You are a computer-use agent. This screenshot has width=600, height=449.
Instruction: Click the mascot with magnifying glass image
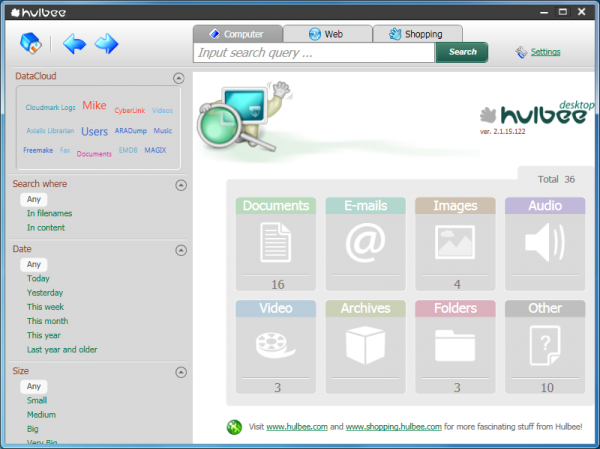tap(244, 117)
